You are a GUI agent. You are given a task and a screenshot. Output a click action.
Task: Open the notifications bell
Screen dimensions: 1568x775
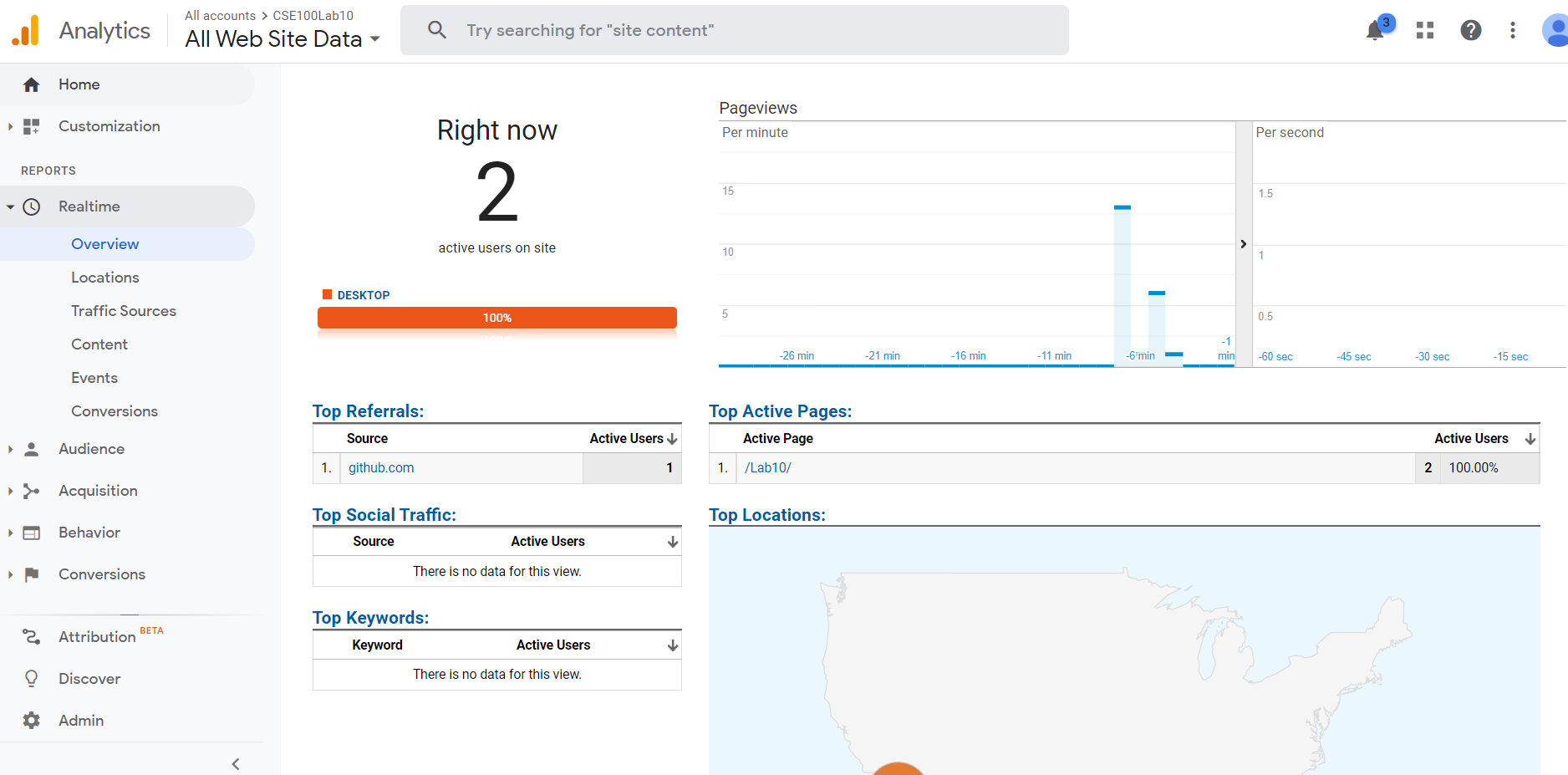(x=1375, y=31)
